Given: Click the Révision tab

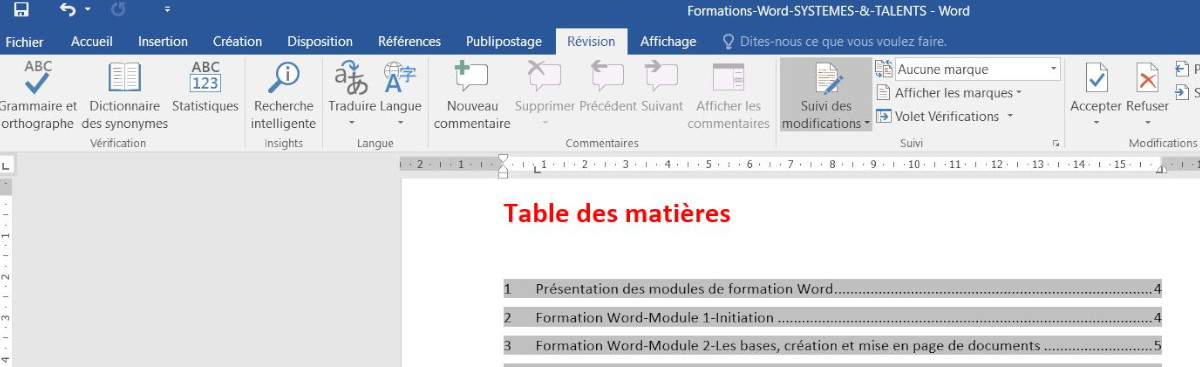Looking at the screenshot, I should pyautogui.click(x=591, y=42).
